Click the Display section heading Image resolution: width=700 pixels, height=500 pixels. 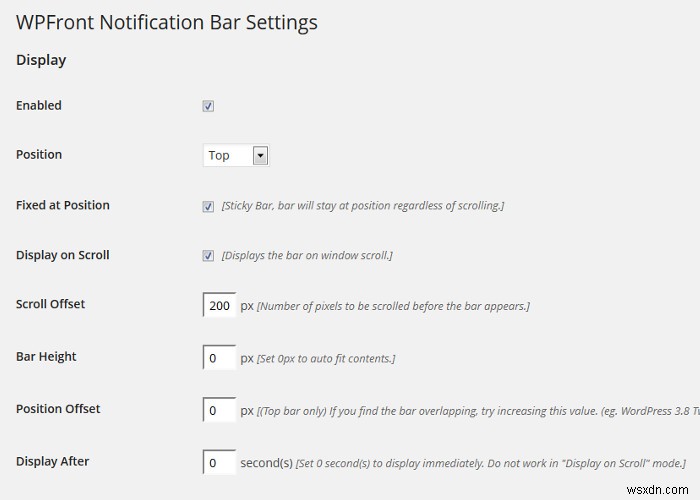tap(41, 60)
